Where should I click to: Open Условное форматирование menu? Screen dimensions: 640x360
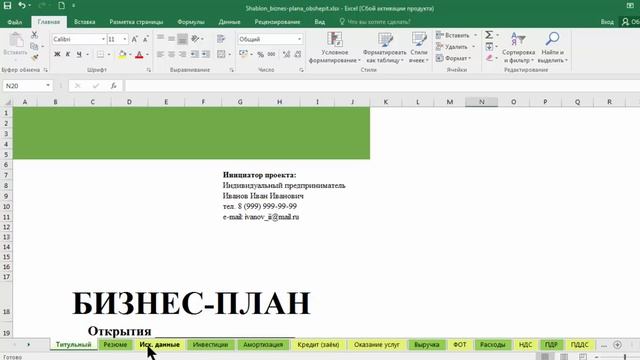pyautogui.click(x=335, y=47)
